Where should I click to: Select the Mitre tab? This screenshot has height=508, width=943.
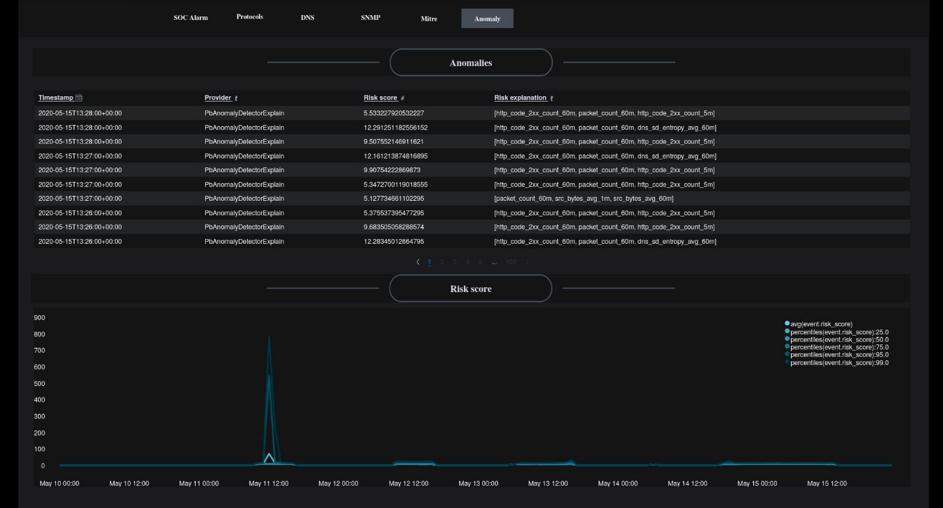tap(429, 18)
